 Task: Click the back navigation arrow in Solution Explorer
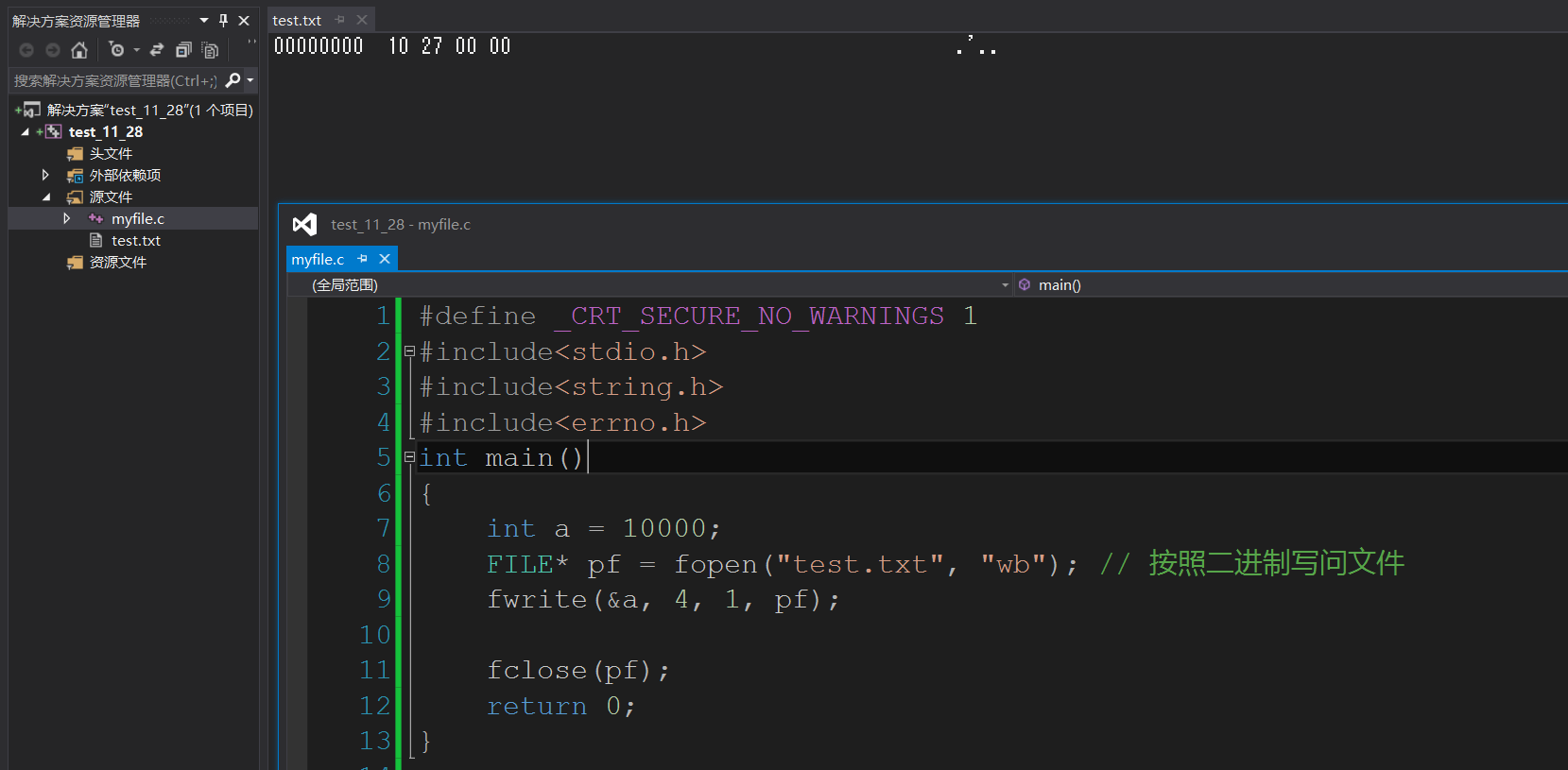click(26, 50)
